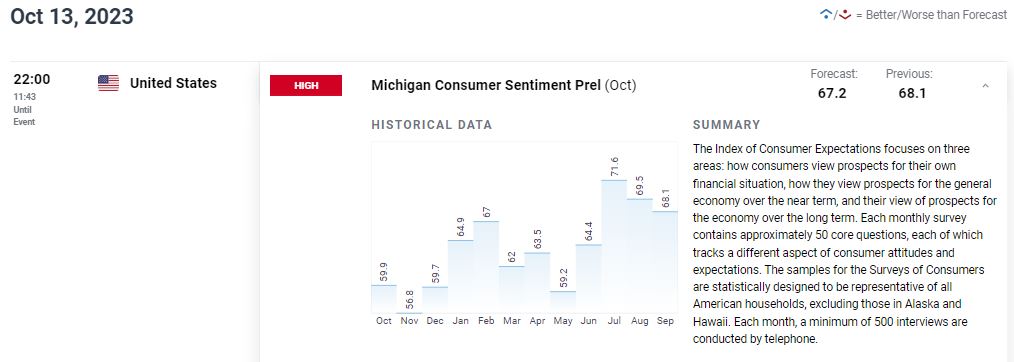Click the Previous value 68.1
This screenshot has height=362, width=1014.
tap(912, 94)
